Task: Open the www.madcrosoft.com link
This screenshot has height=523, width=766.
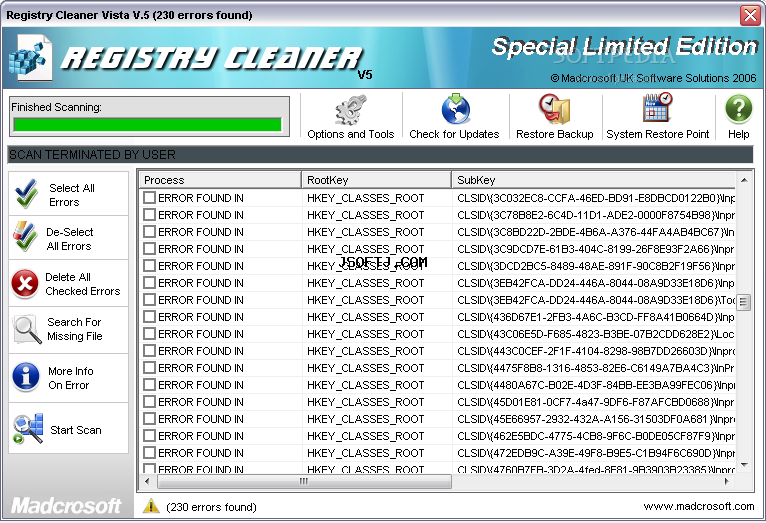Action: [699, 506]
